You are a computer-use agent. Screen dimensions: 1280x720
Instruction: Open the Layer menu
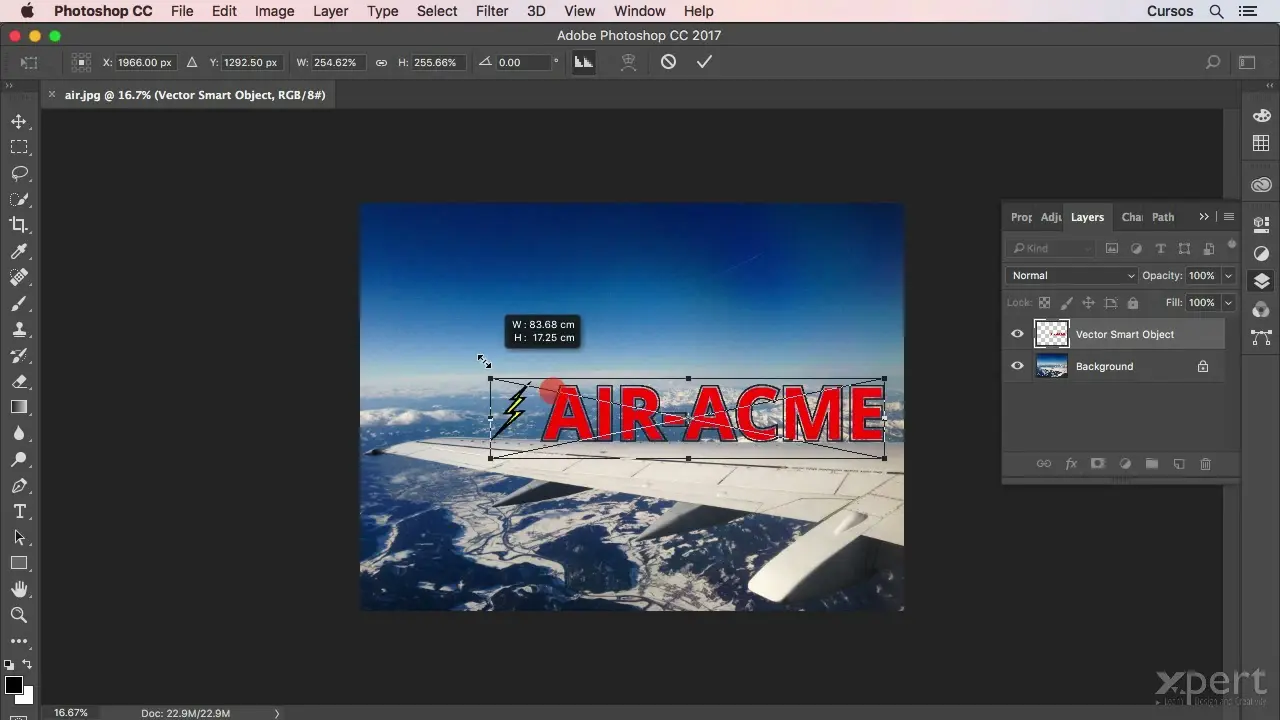pyautogui.click(x=330, y=11)
